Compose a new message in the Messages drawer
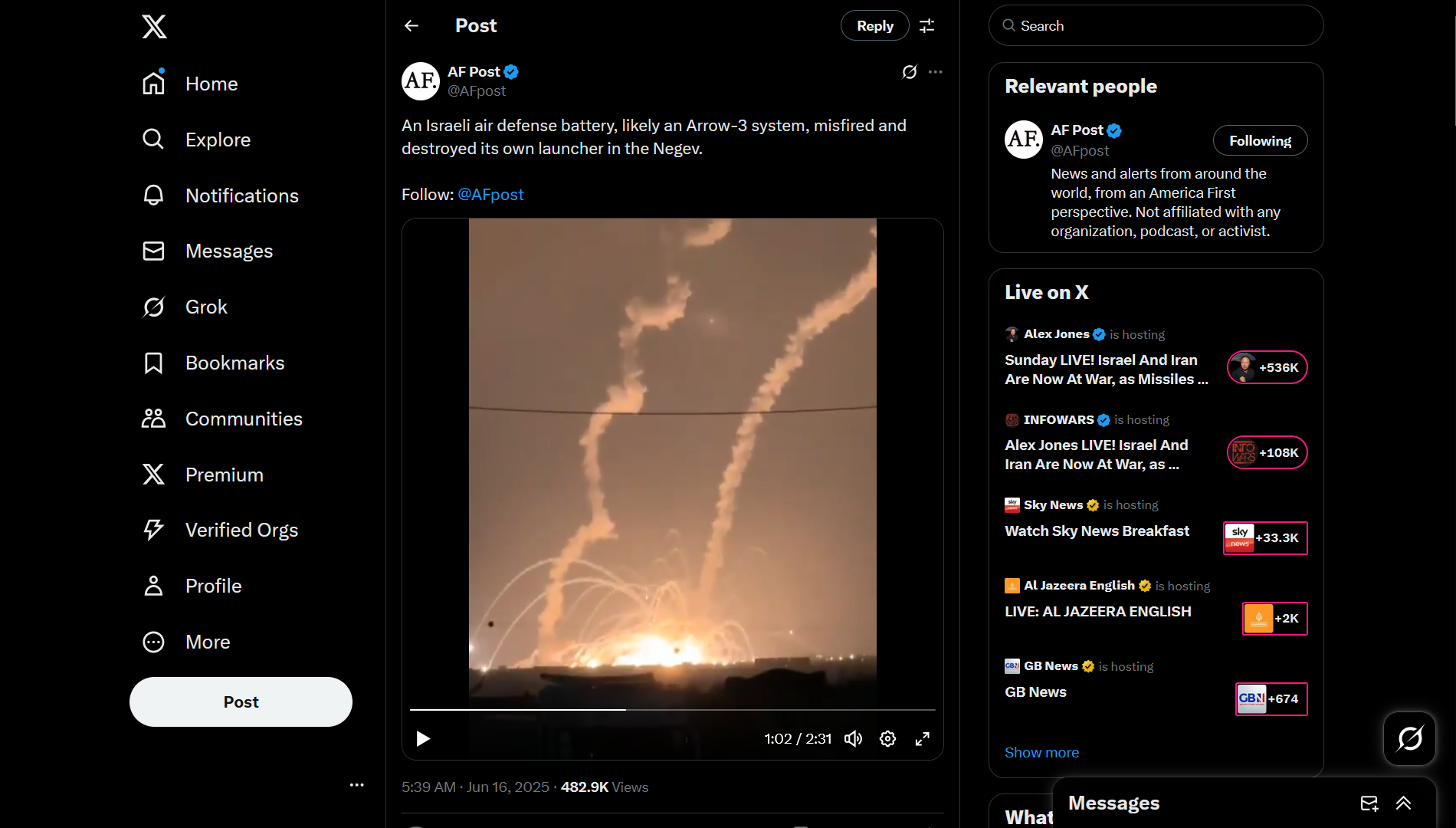 click(1369, 803)
